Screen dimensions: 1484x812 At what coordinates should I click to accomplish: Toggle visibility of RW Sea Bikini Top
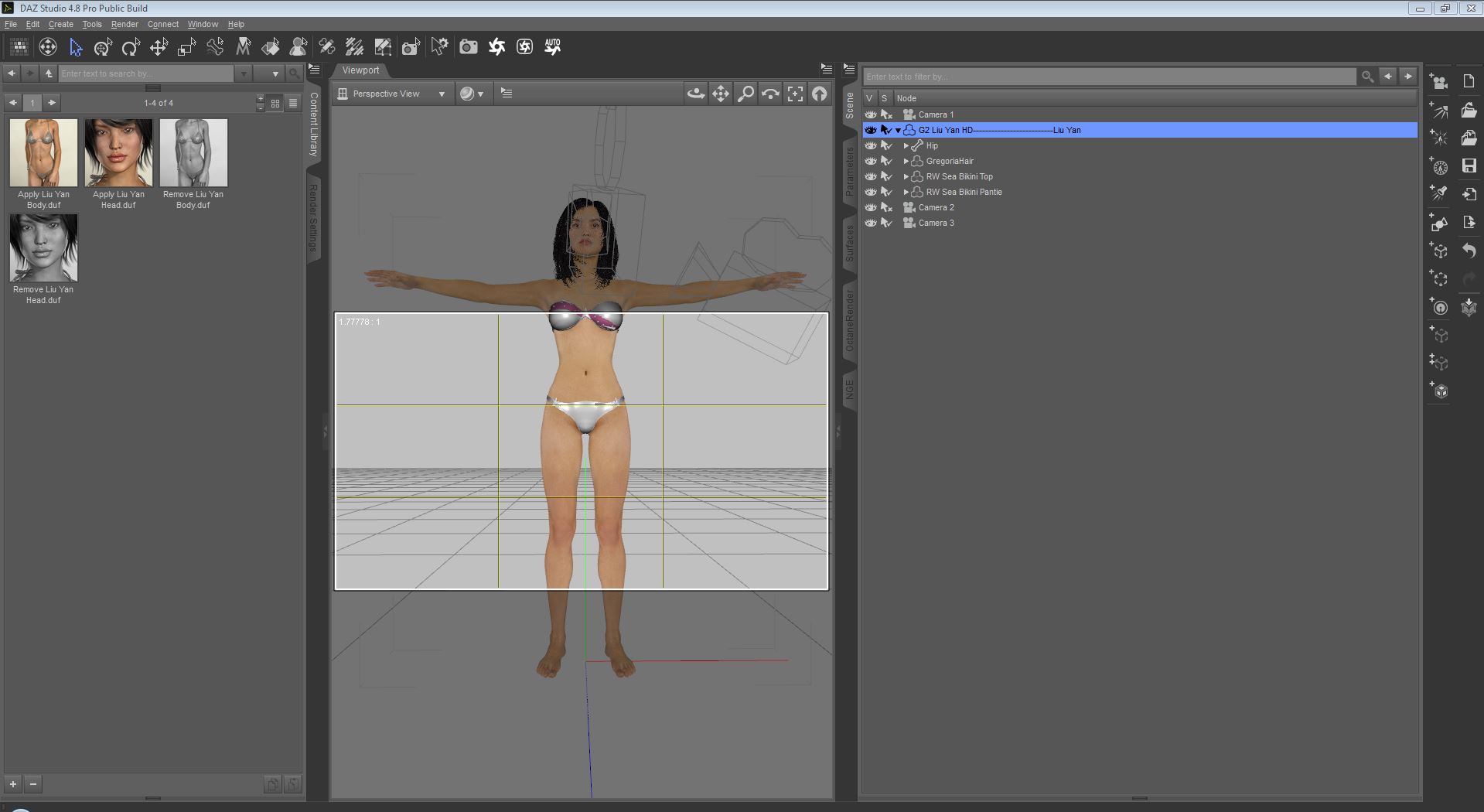[870, 176]
